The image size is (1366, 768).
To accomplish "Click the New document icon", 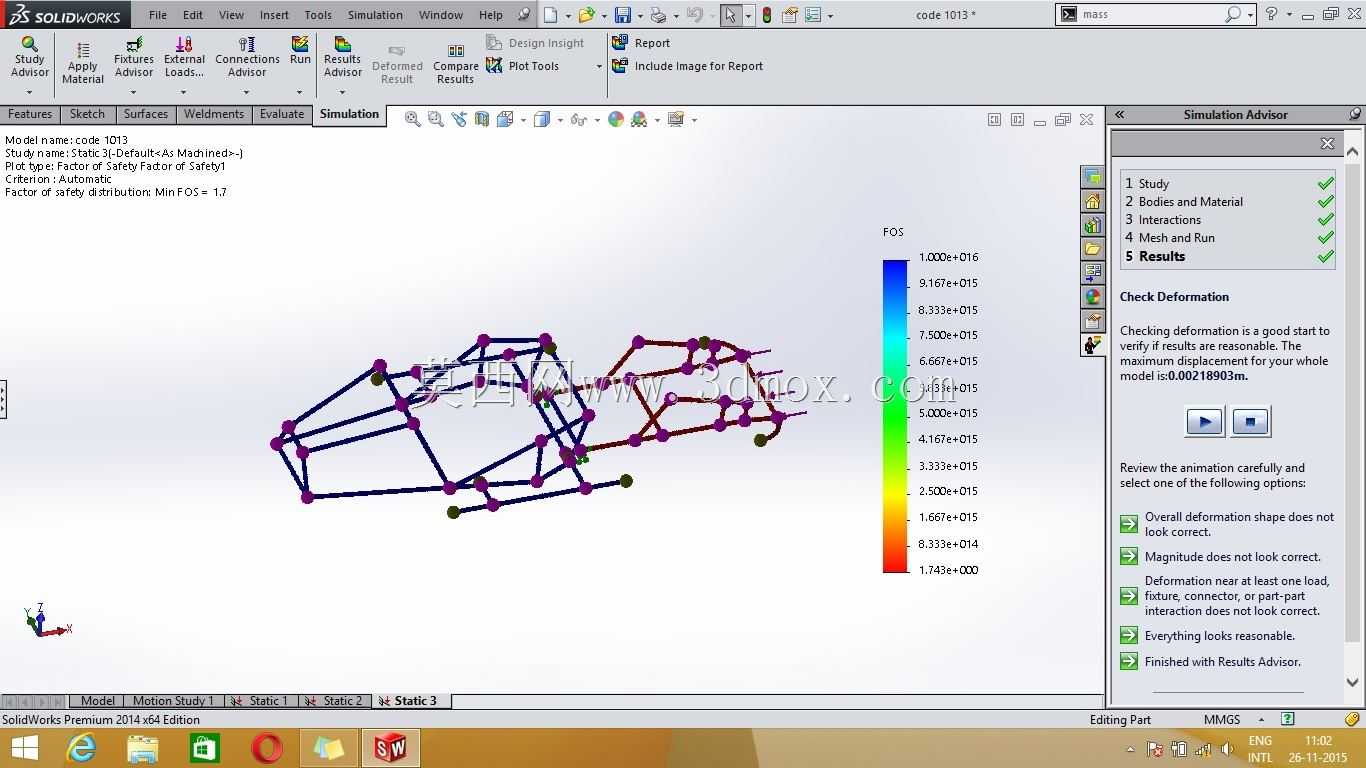I will (x=550, y=15).
